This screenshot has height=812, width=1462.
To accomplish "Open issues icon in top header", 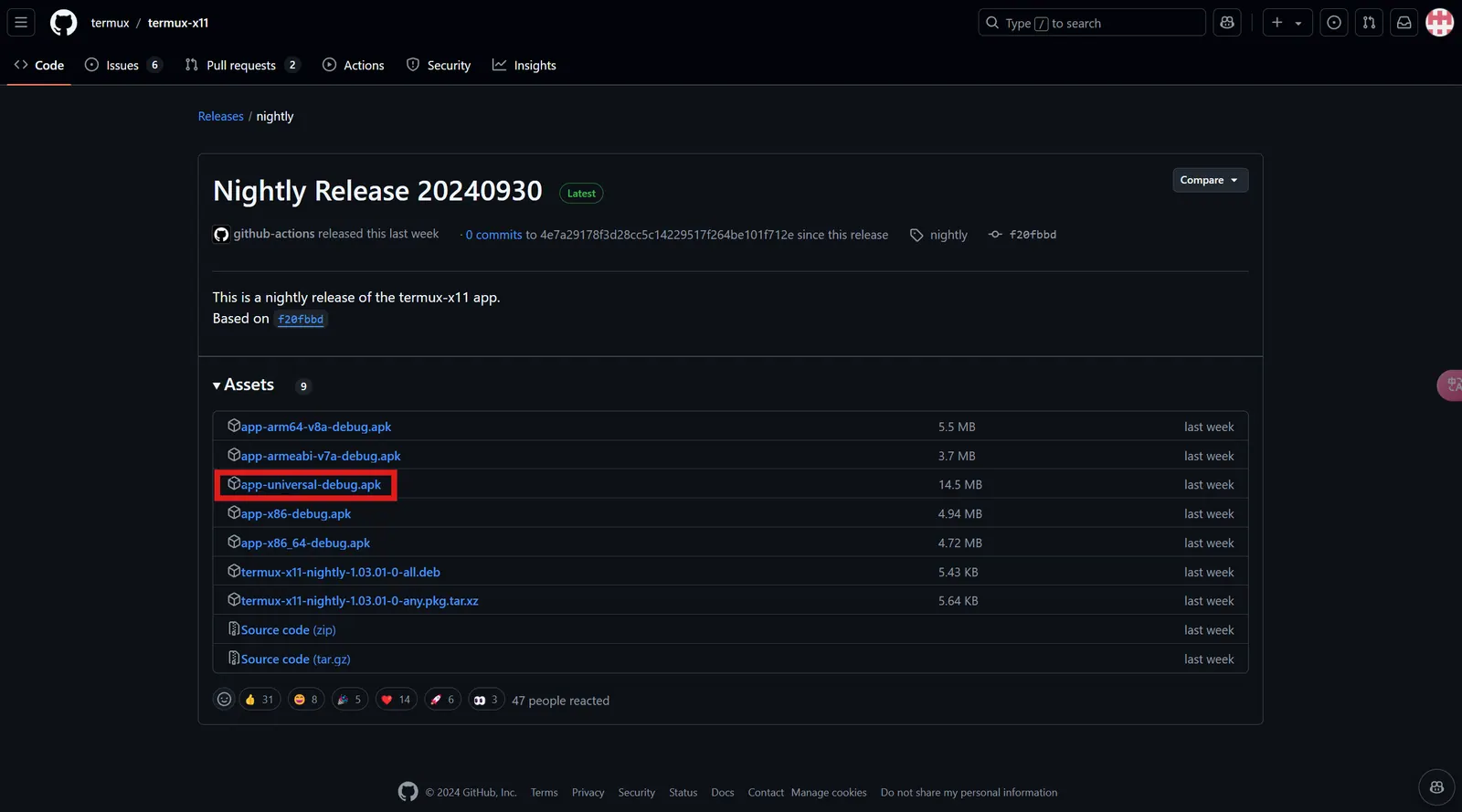I will click(x=1334, y=23).
